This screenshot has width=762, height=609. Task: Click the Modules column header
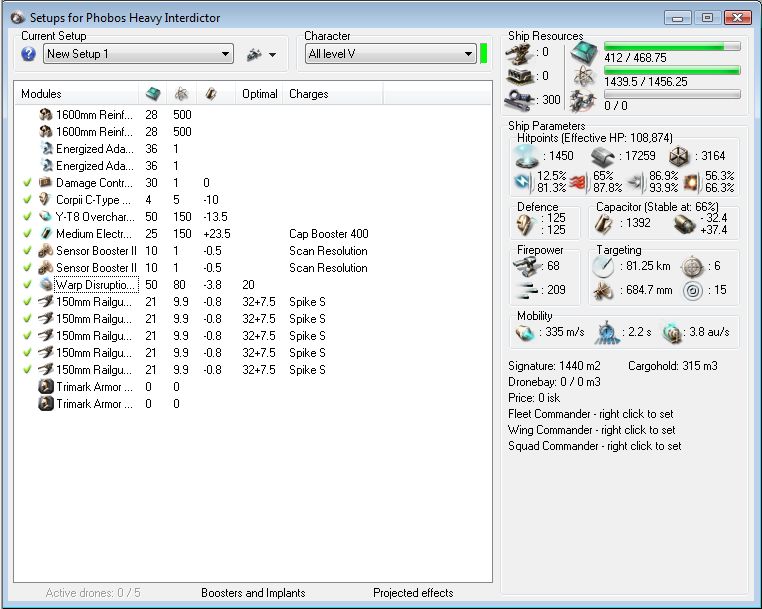[x=76, y=94]
